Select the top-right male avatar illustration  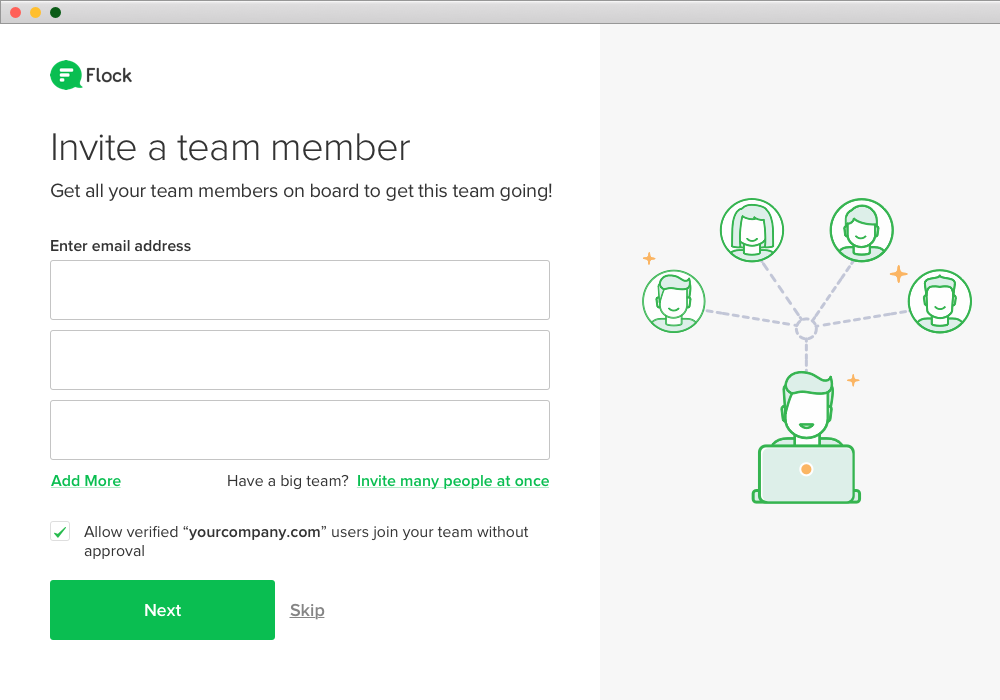point(861,229)
